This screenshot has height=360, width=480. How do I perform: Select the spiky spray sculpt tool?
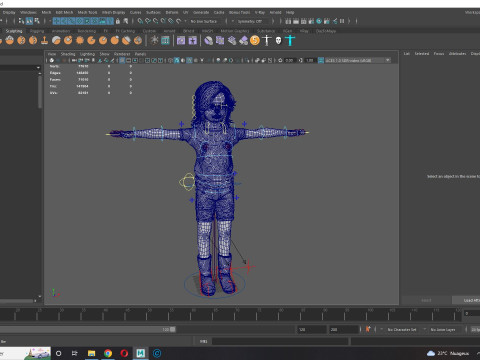80,41
